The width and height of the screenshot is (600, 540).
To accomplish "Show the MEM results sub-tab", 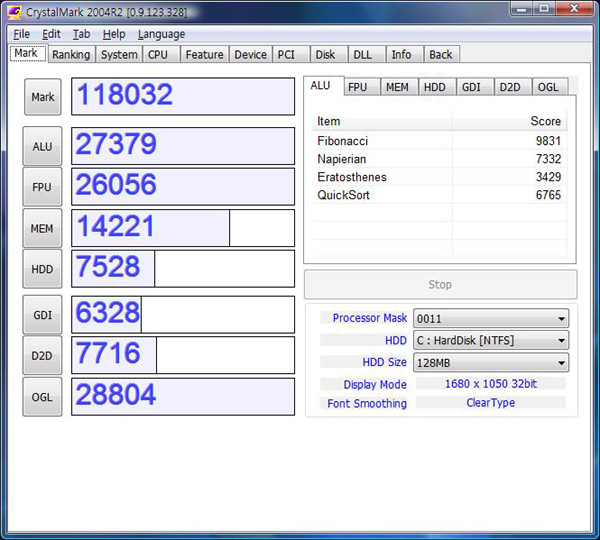I will pyautogui.click(x=399, y=87).
